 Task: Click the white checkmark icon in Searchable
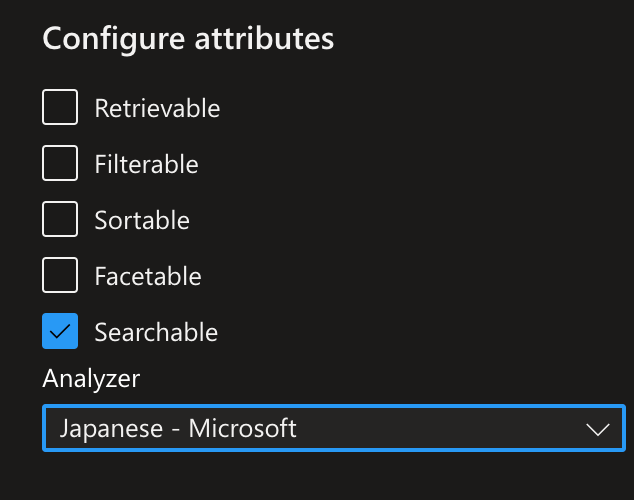(x=60, y=331)
